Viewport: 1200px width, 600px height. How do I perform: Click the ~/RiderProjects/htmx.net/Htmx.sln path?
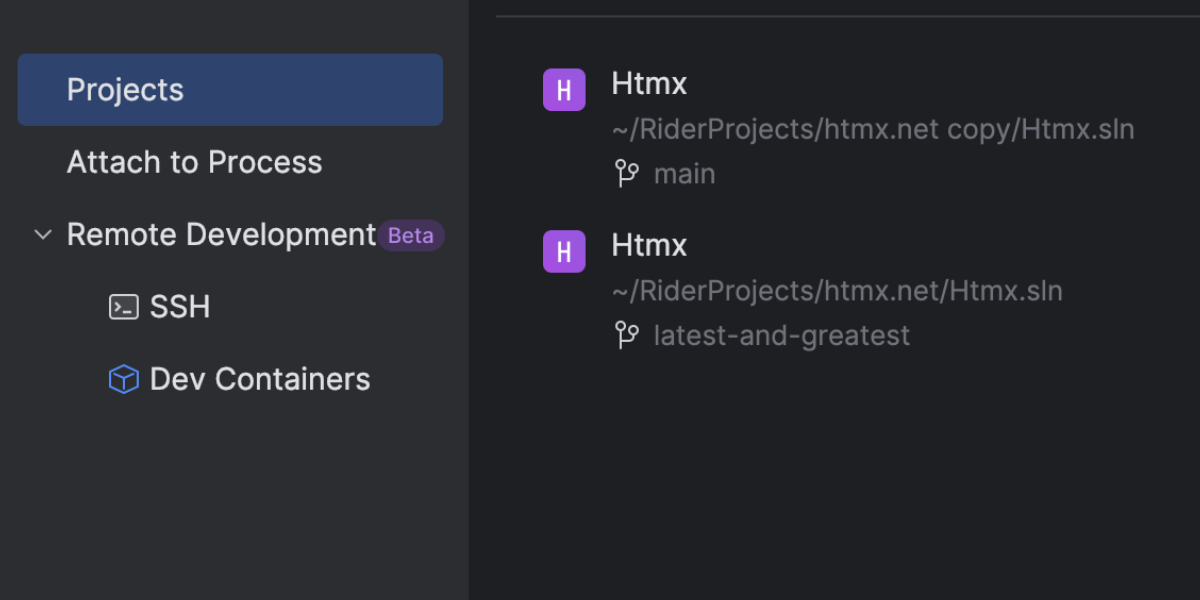click(836, 291)
